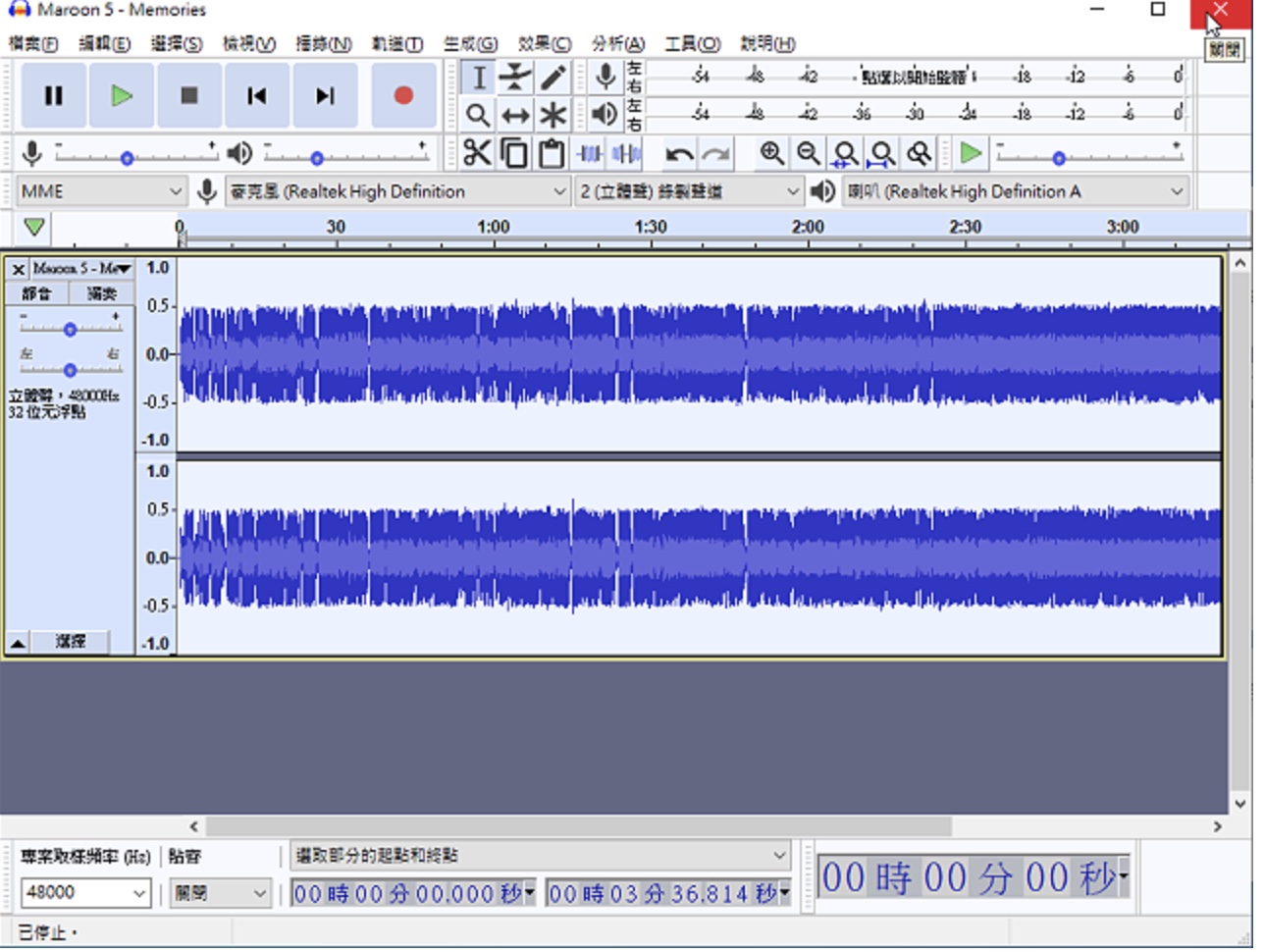The image size is (1264, 952).
Task: Open the 工具(O) menu
Action: click(693, 44)
